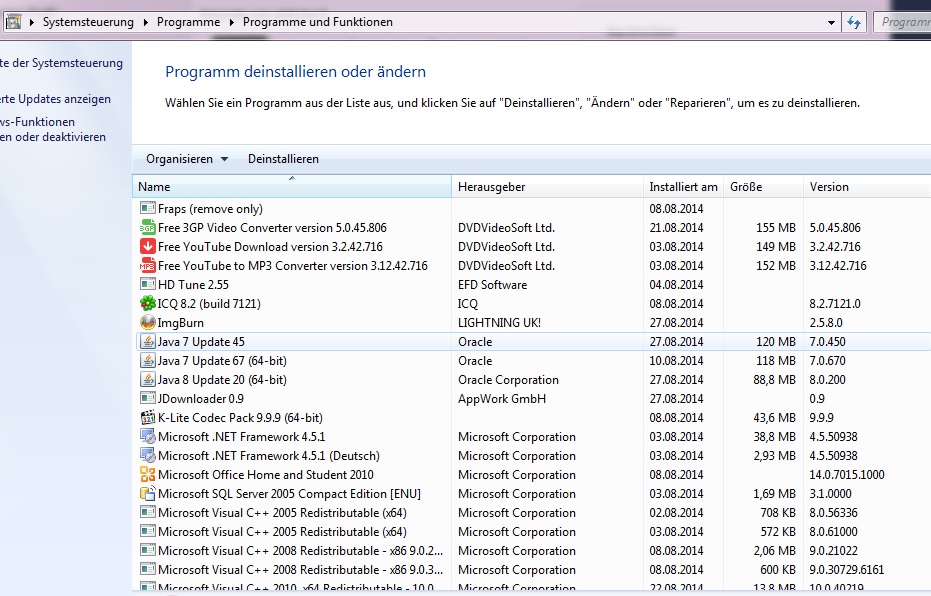Click the K-Lite Codec Pack icon
The width and height of the screenshot is (931, 596).
pos(147,417)
